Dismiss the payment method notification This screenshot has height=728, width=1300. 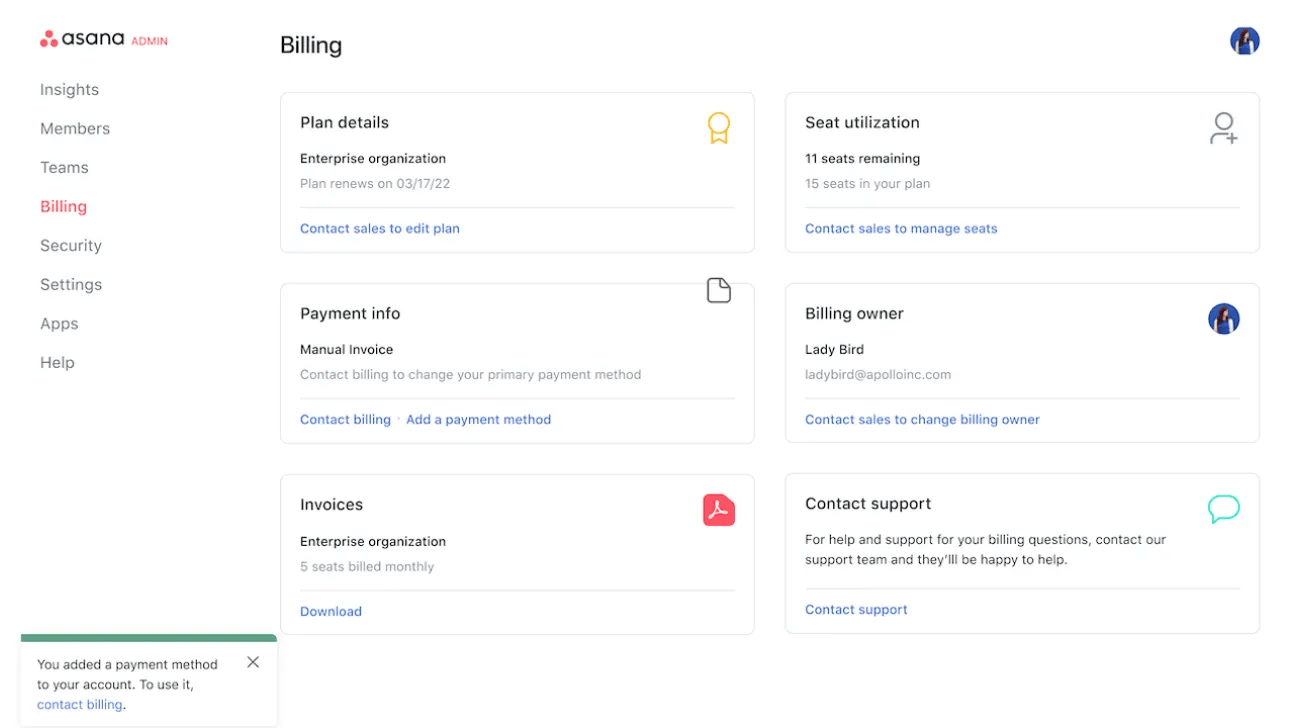click(x=253, y=662)
